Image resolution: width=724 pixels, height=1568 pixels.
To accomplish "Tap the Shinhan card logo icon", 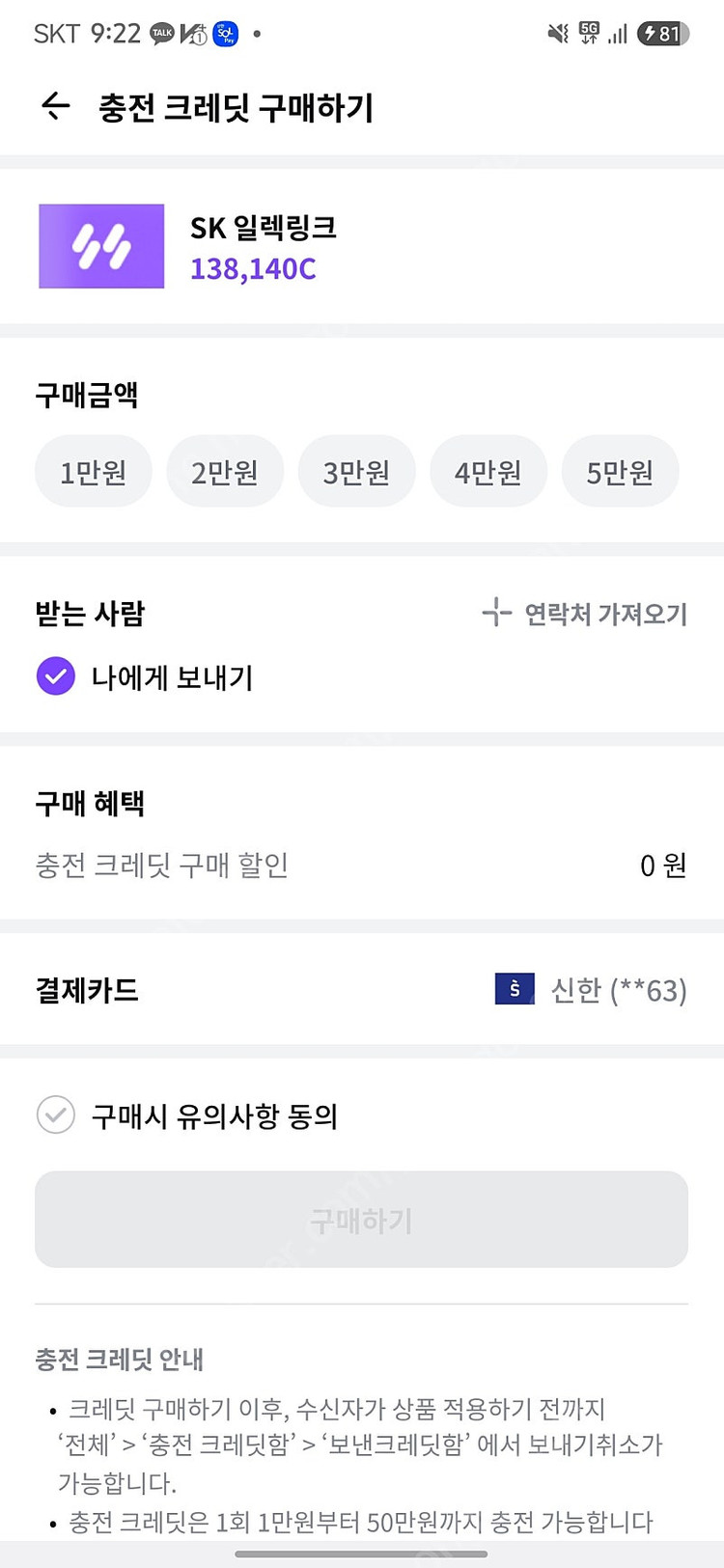I will coord(515,989).
